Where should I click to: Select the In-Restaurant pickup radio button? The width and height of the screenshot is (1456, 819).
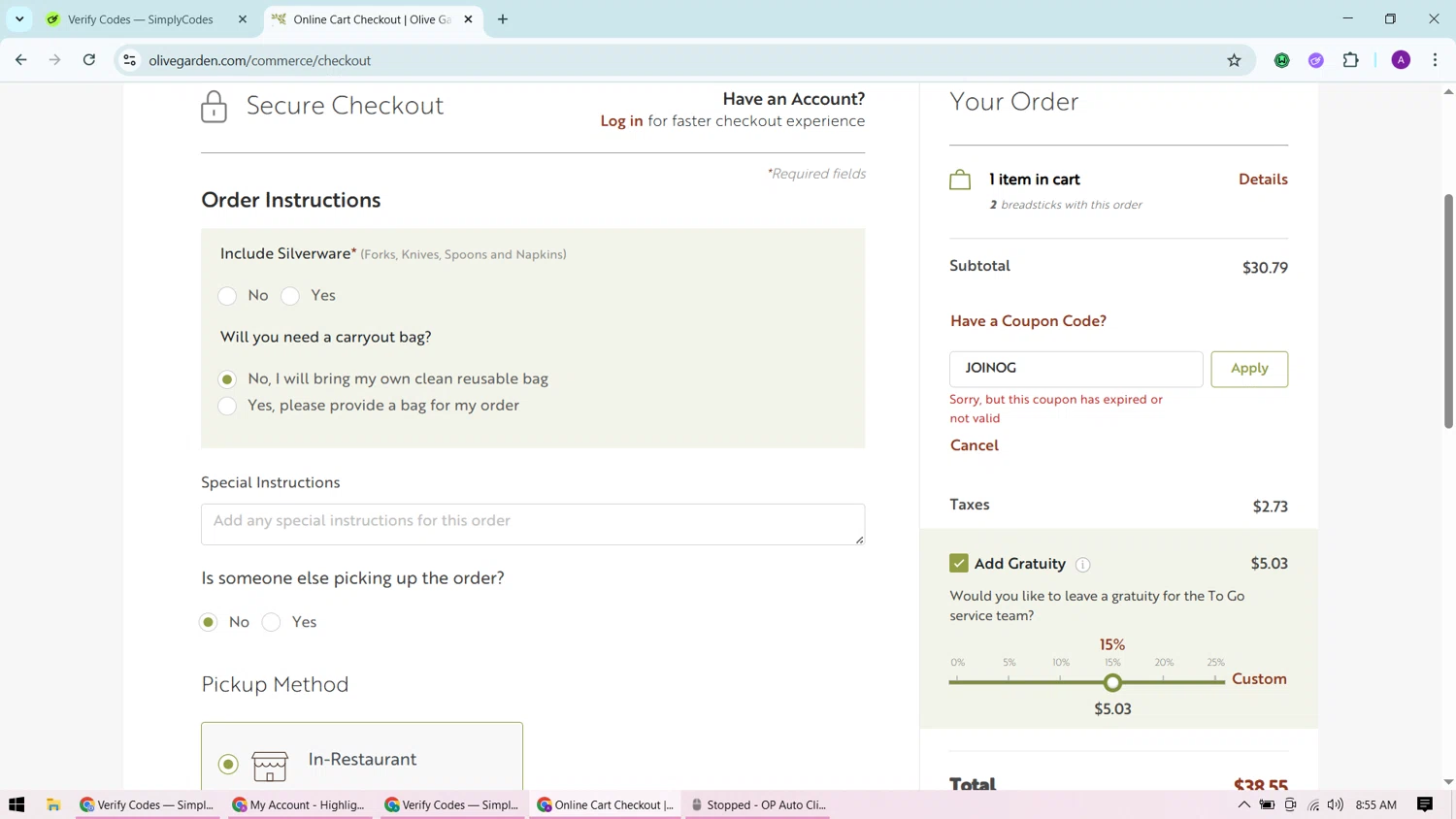pyautogui.click(x=228, y=765)
